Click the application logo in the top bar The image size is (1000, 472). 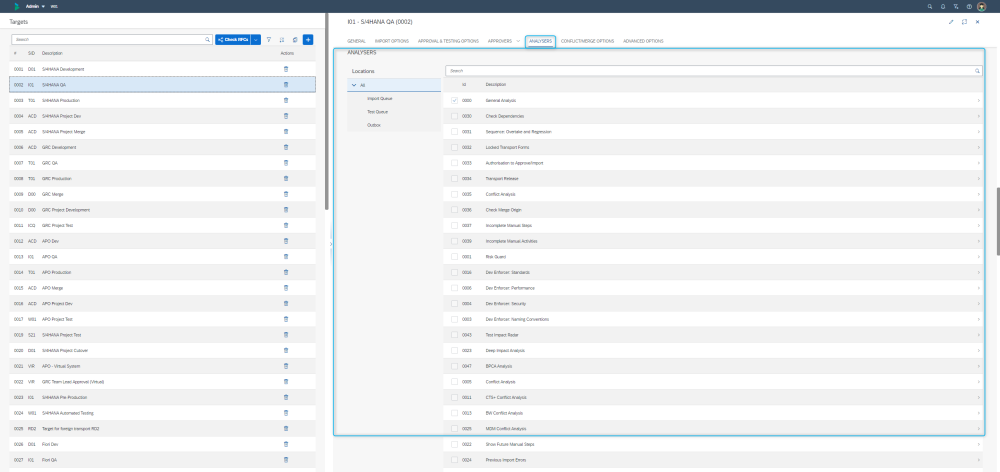(x=17, y=6)
